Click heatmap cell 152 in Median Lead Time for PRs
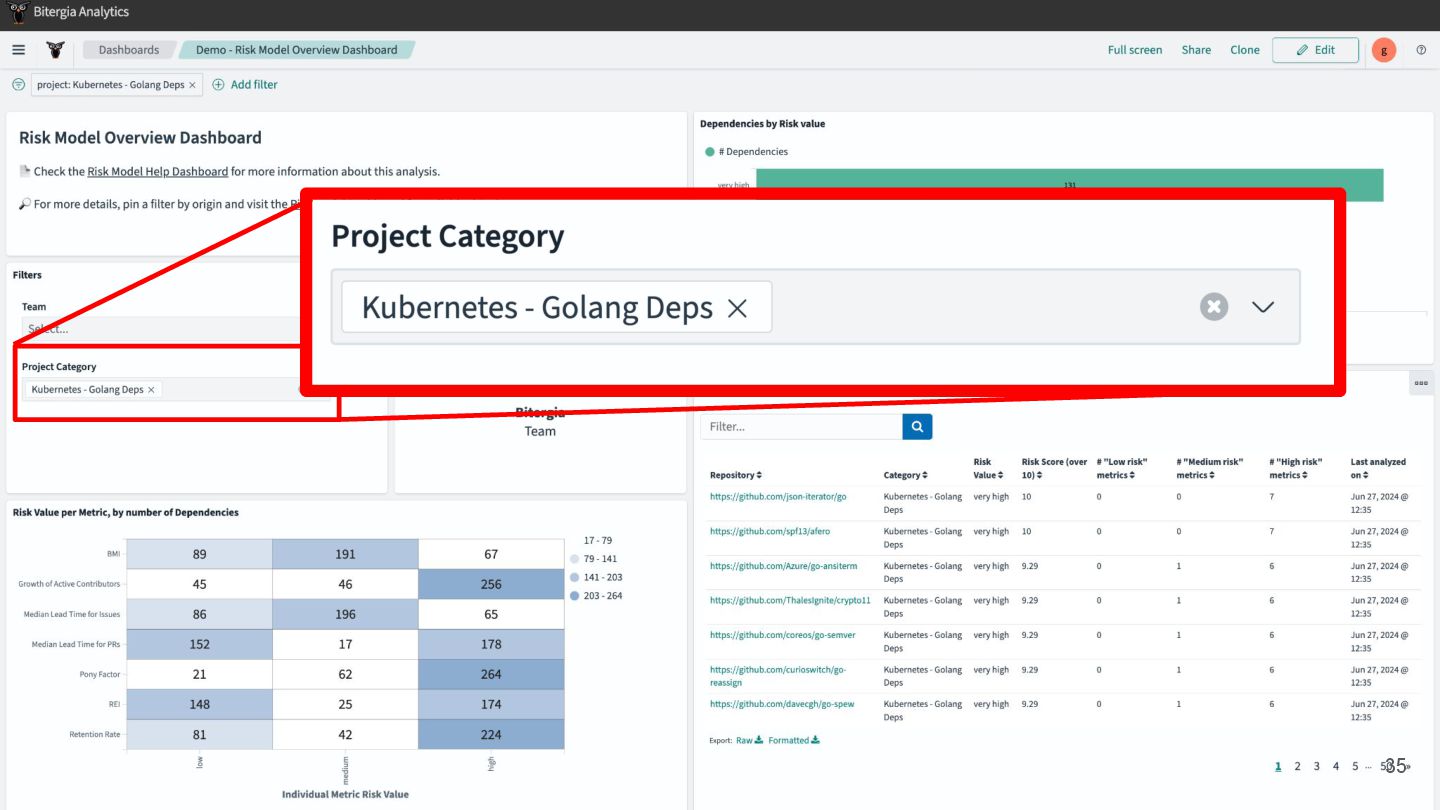The width and height of the screenshot is (1440, 810). pos(200,644)
